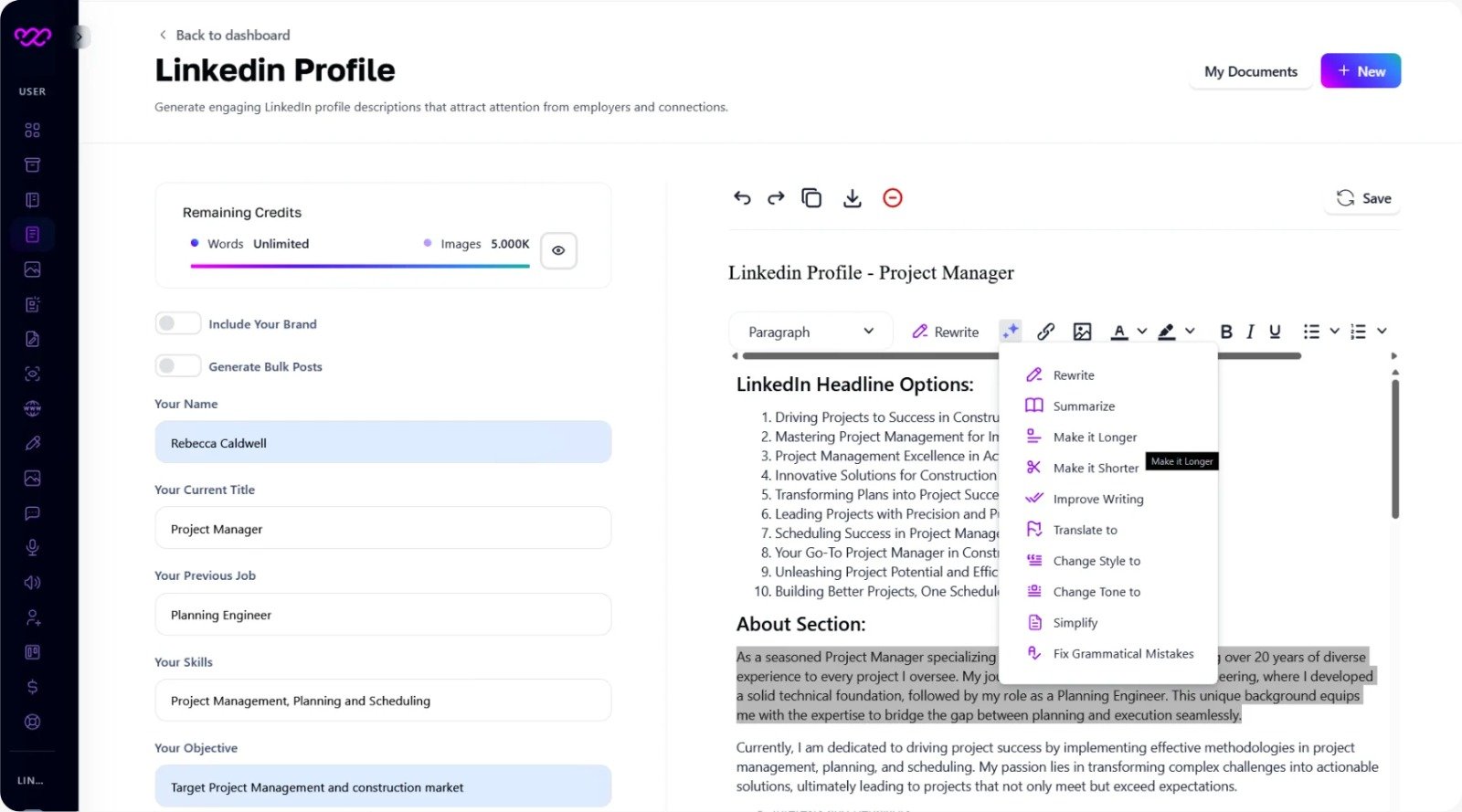Toggle Generate Bulk Posts switch
1462x812 pixels.
(x=178, y=365)
